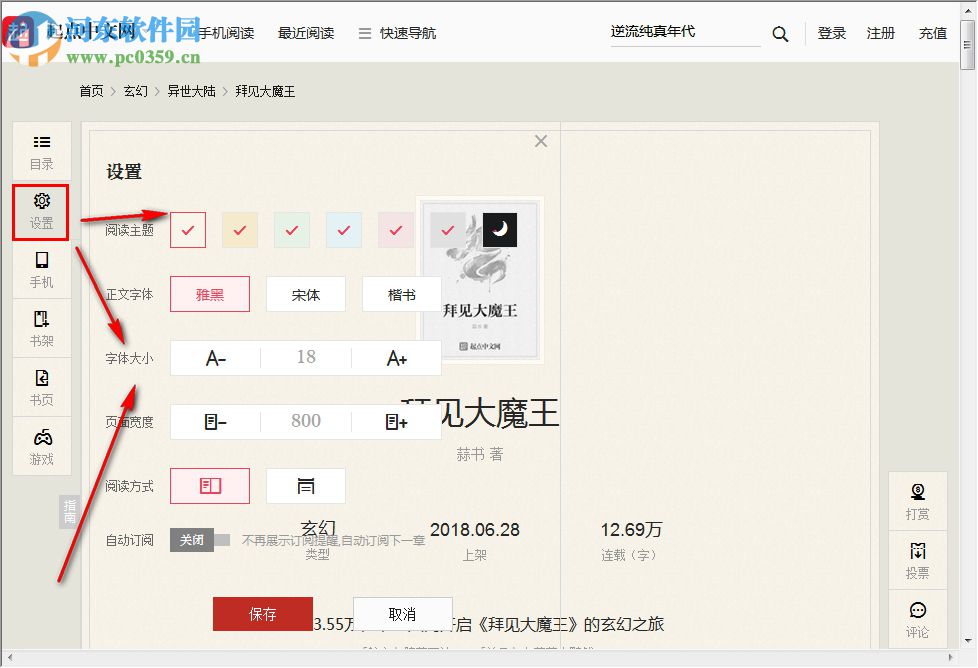Open the 最近阅读 recent reading menu

307,32
